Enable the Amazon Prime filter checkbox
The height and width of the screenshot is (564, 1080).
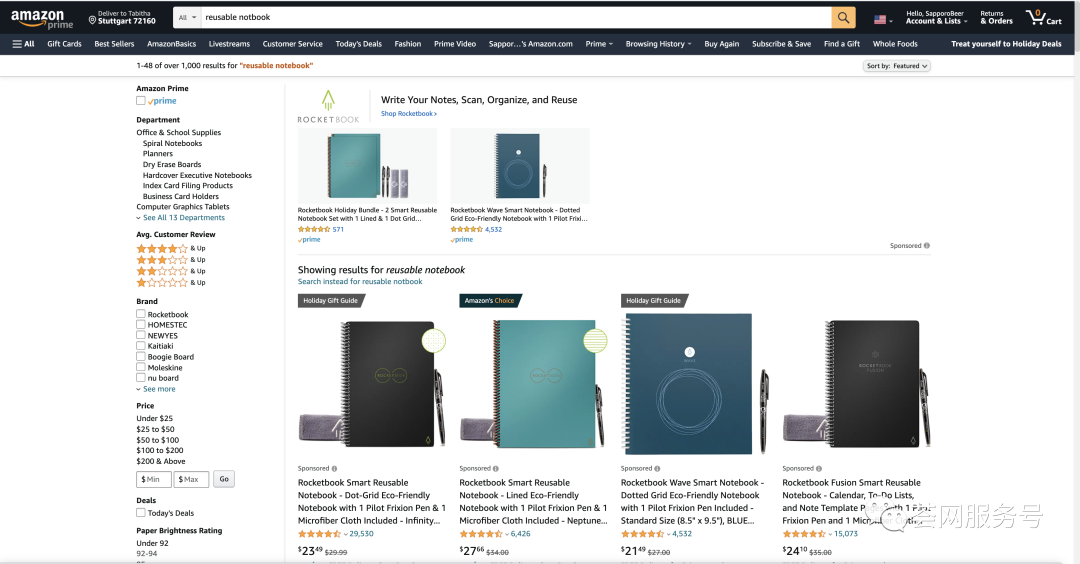[141, 101]
